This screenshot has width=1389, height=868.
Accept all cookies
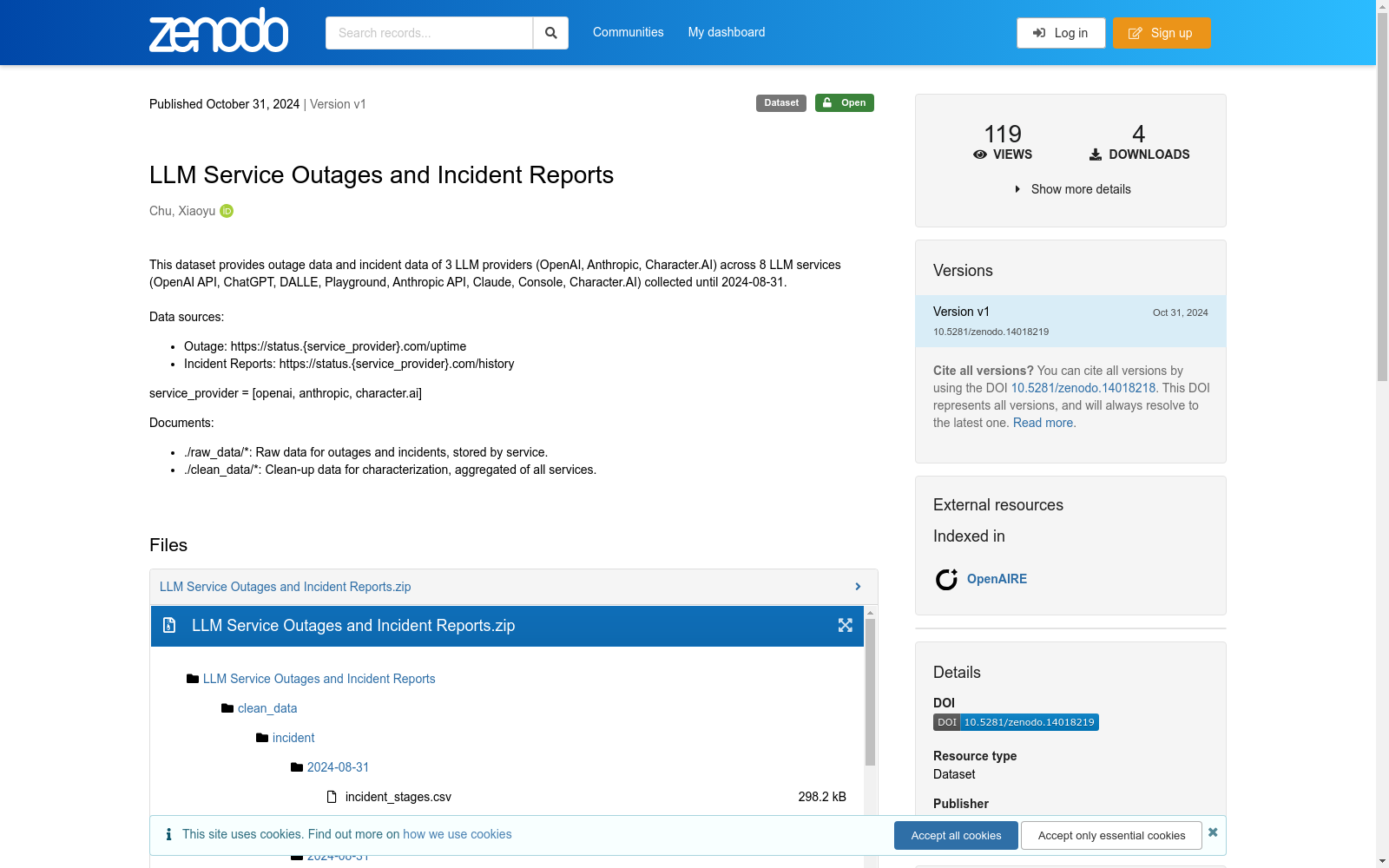956,835
